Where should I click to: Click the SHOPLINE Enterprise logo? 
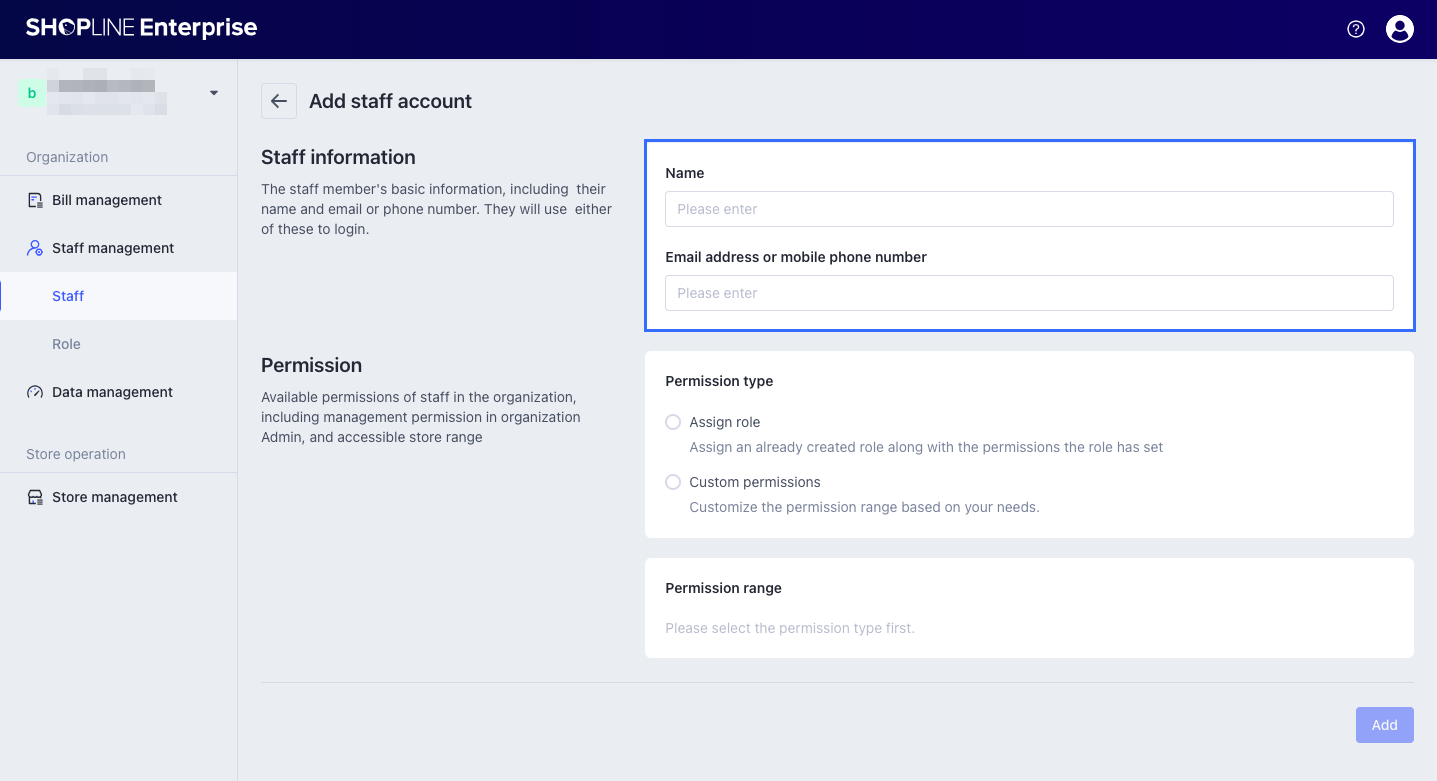point(141,28)
